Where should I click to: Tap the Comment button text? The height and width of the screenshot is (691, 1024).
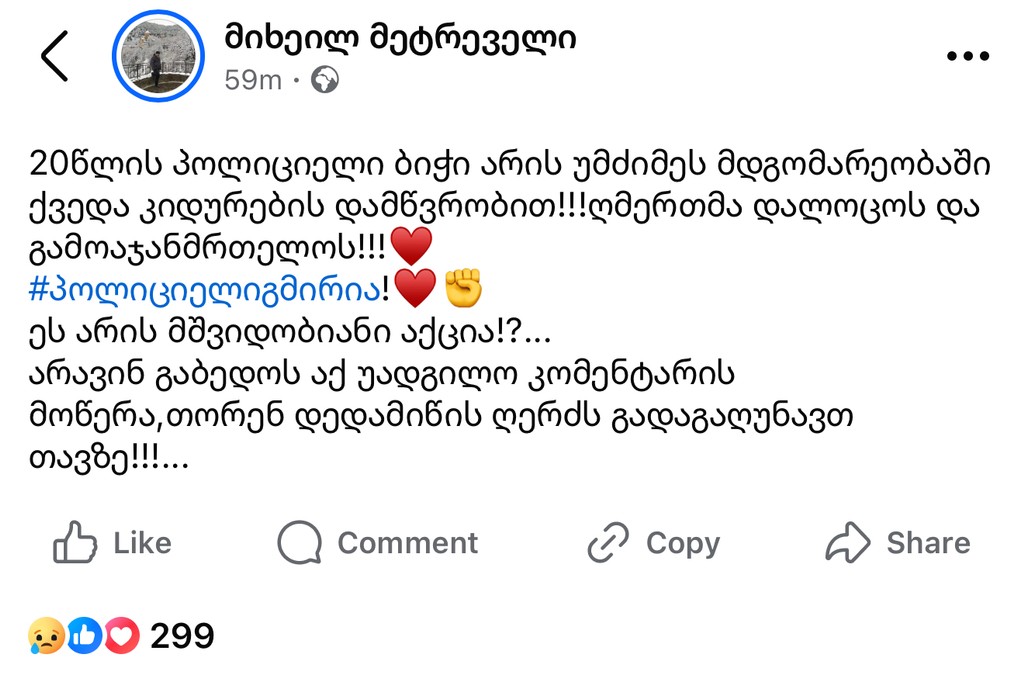[x=407, y=543]
